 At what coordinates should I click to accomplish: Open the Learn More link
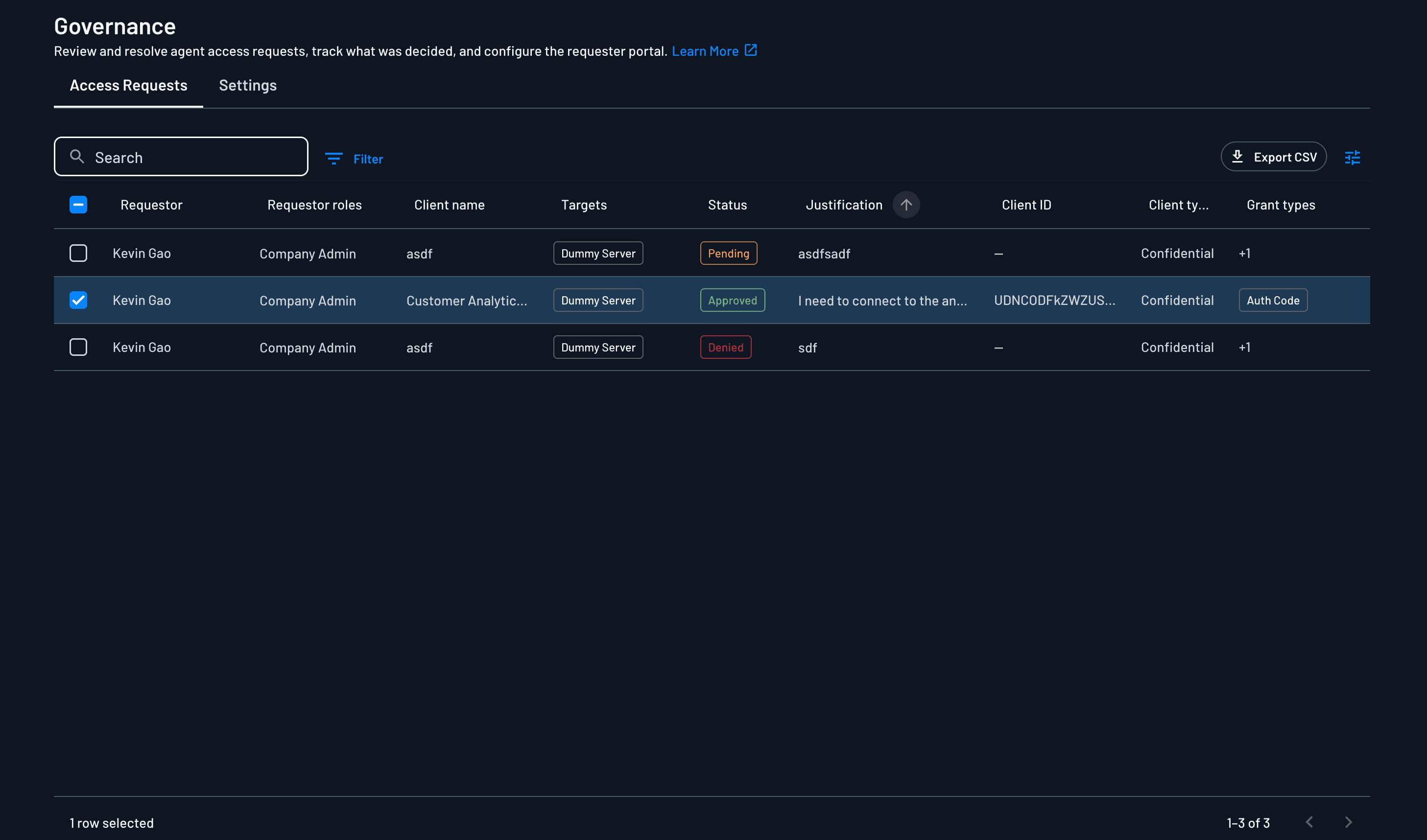705,51
